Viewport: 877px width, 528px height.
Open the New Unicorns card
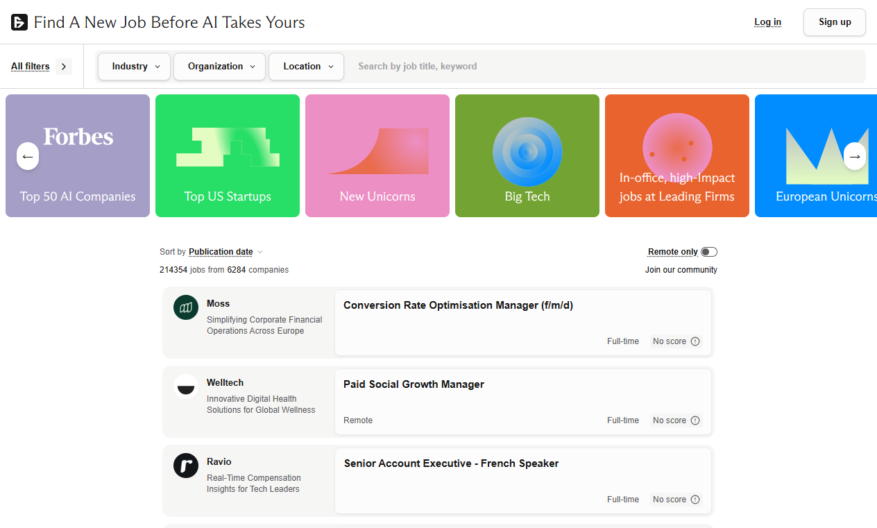(378, 155)
